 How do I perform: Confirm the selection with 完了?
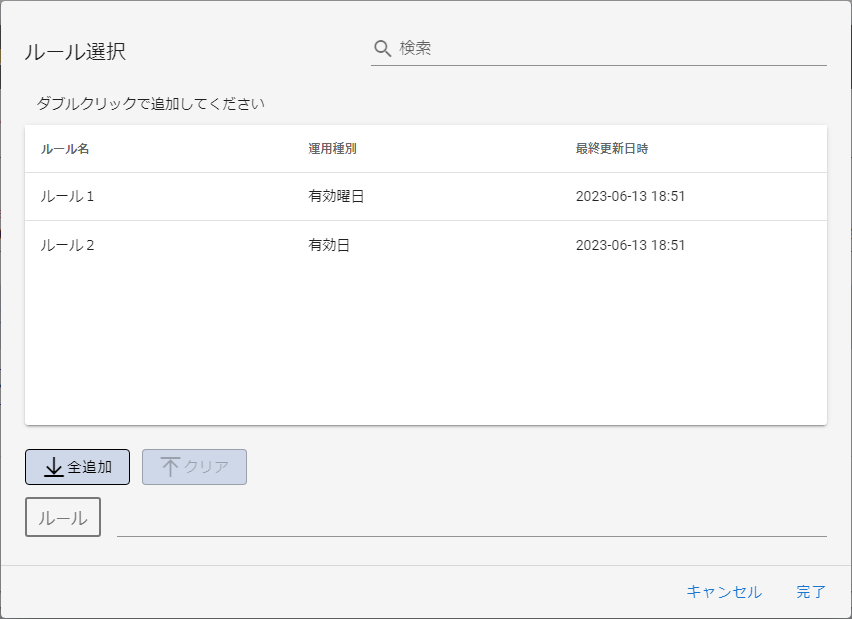(x=810, y=592)
